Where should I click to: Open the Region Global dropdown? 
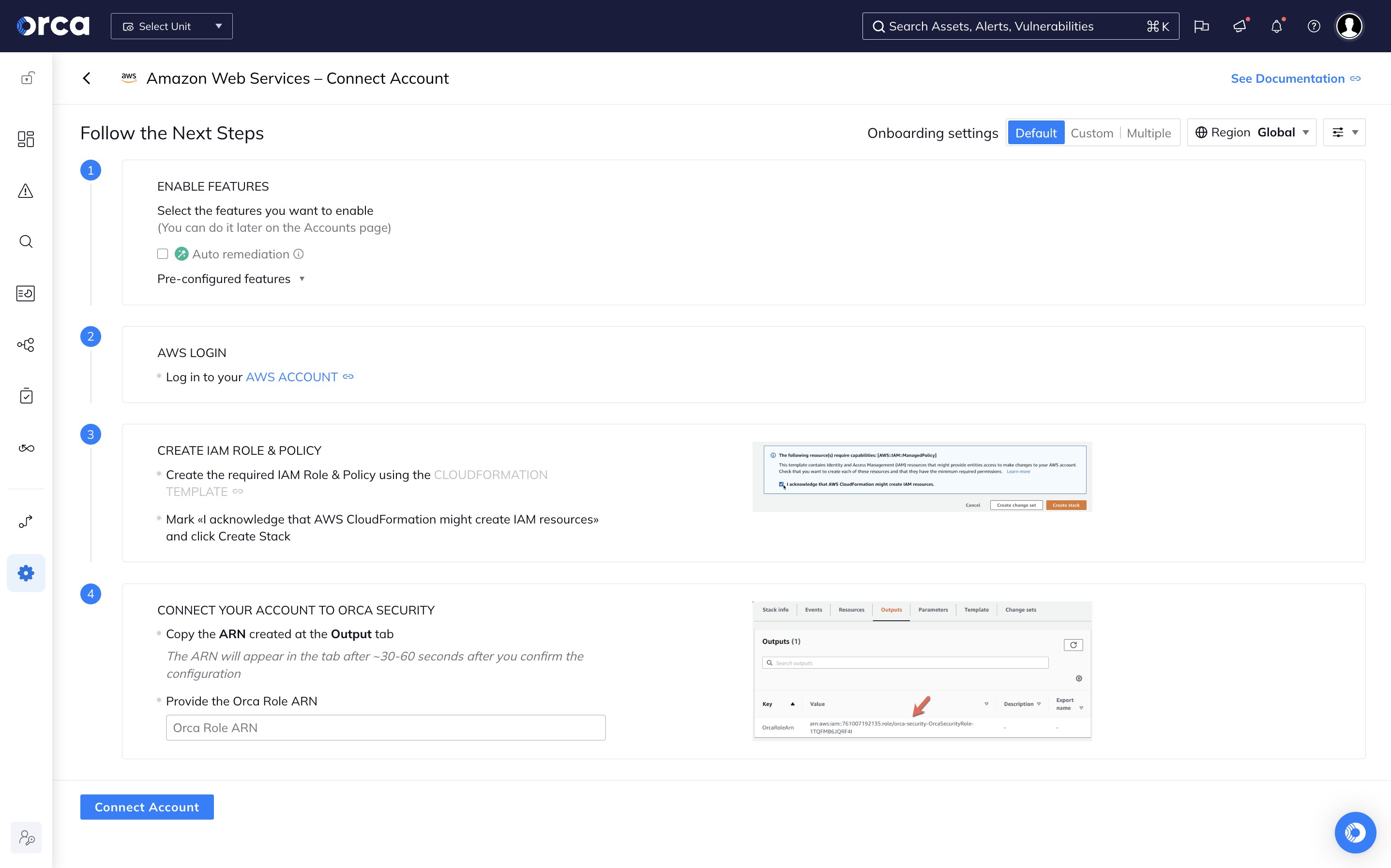1252,133
